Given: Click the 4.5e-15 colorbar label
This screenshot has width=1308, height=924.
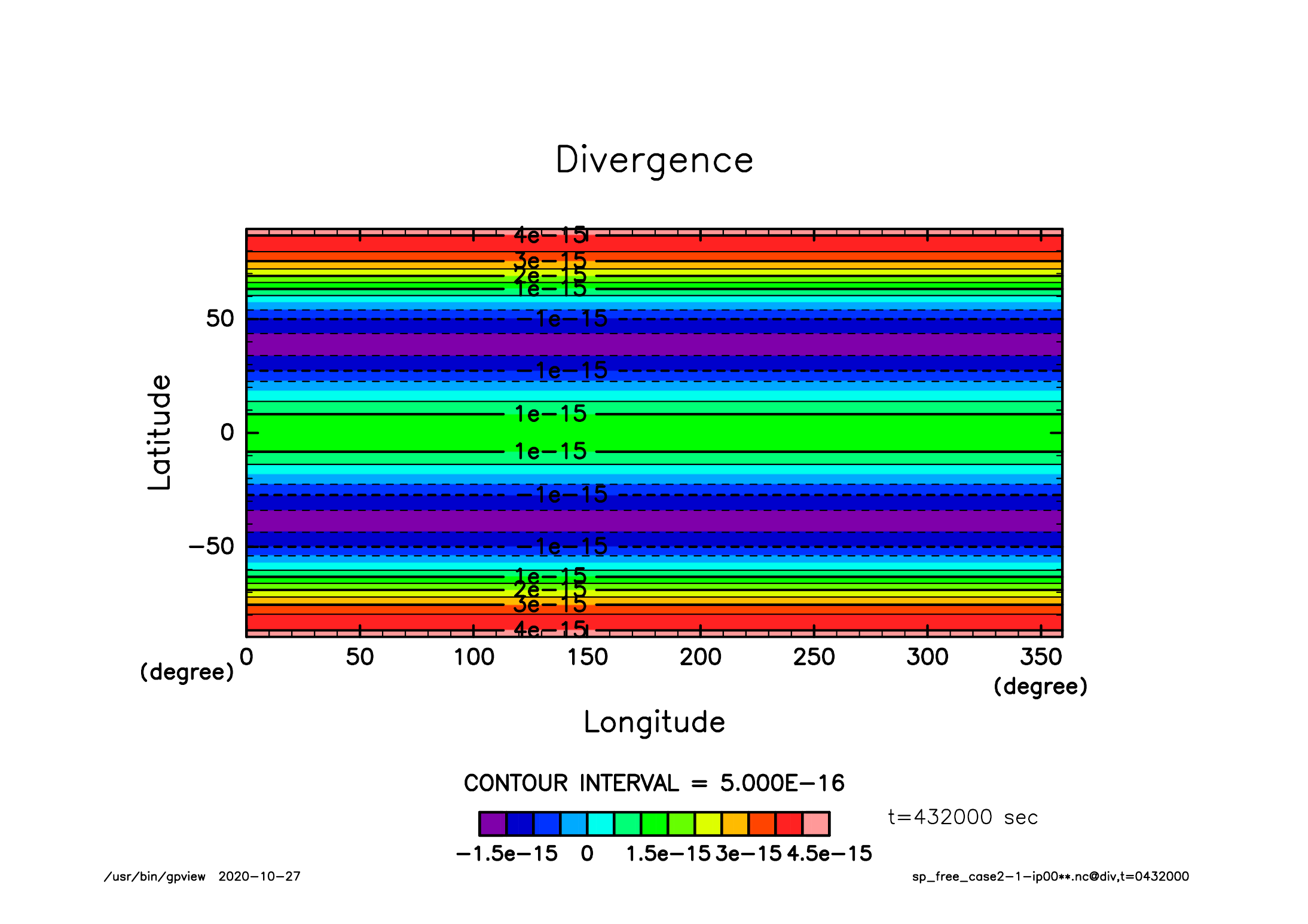Looking at the screenshot, I should point(829,854).
